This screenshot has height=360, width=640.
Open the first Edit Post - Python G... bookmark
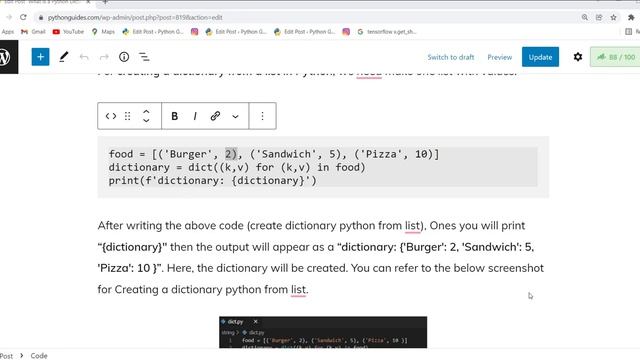[x=153, y=31]
